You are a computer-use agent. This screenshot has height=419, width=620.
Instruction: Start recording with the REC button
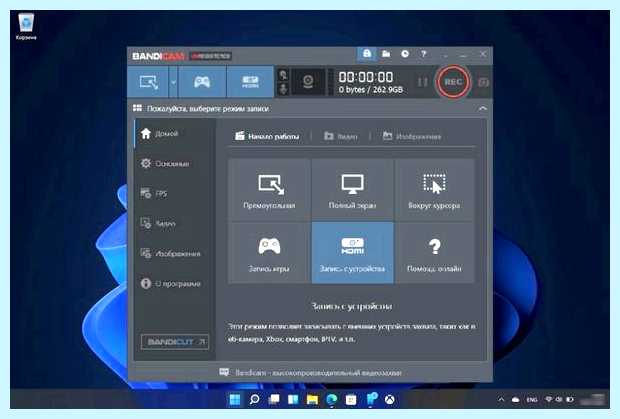pos(453,82)
